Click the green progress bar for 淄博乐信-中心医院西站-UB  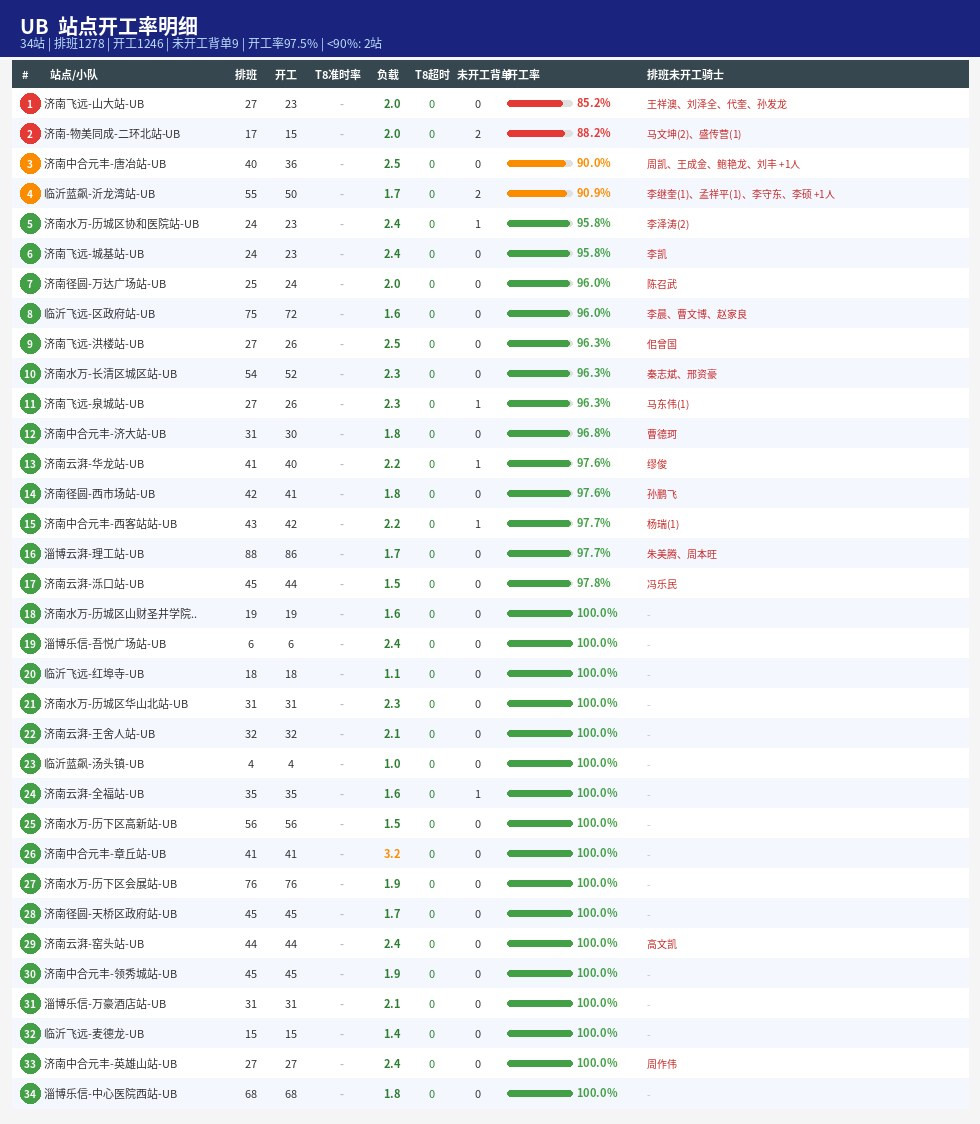tap(539, 1094)
